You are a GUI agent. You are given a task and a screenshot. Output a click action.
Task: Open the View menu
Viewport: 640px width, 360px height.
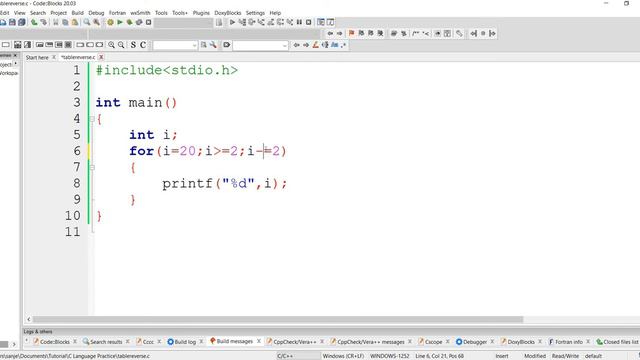coord(19,13)
